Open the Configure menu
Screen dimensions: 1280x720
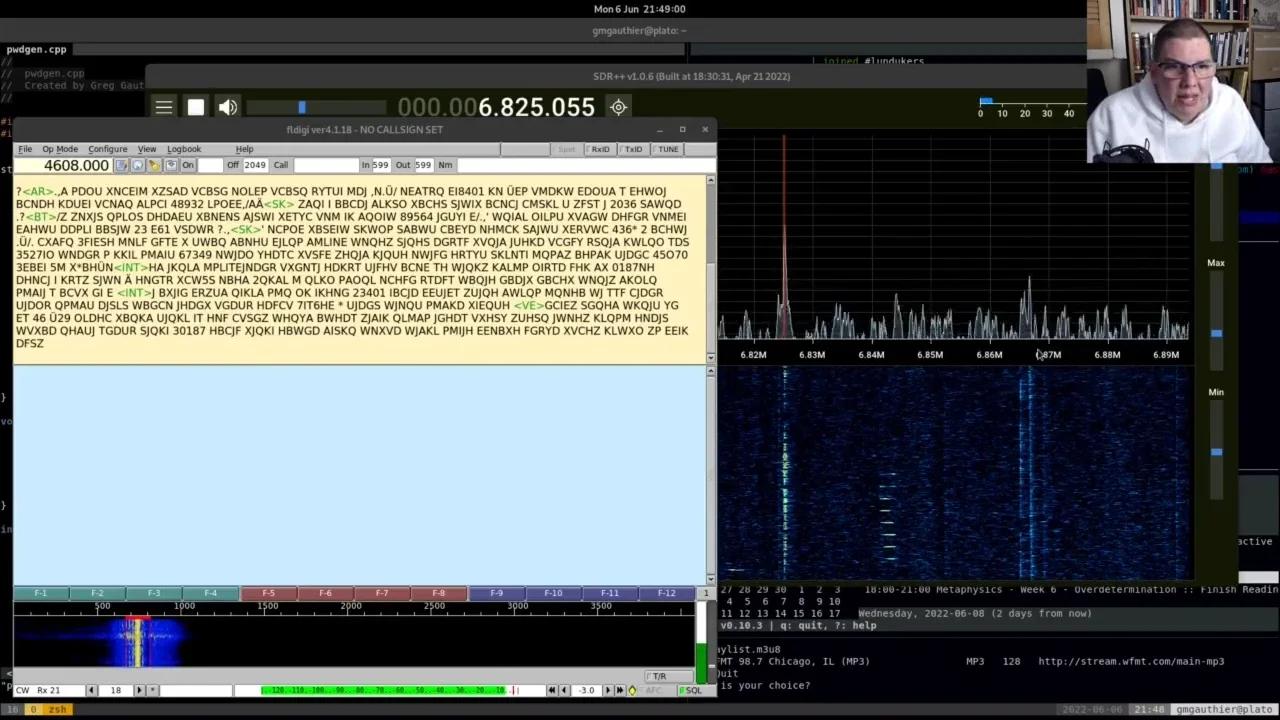click(x=108, y=149)
